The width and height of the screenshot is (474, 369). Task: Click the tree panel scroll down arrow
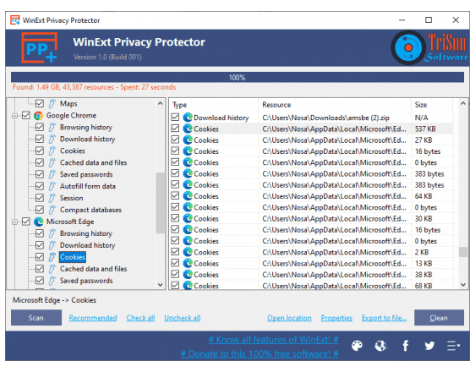click(160, 285)
